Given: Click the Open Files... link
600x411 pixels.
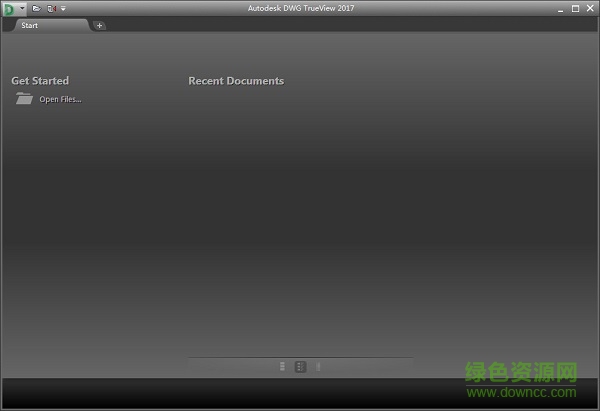Looking at the screenshot, I should (60, 99).
